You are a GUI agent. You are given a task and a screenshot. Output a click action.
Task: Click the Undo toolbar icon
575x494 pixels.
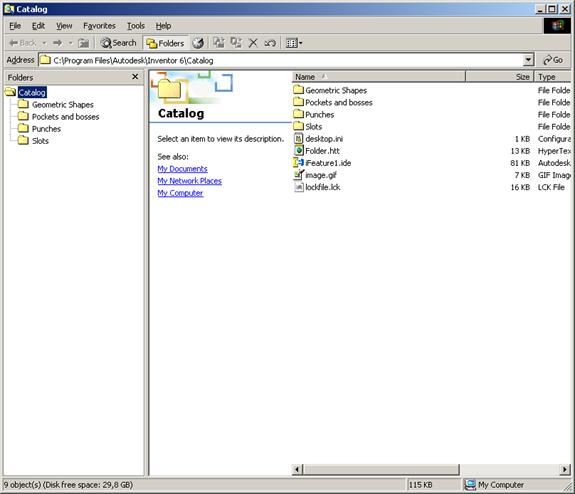(x=270, y=43)
